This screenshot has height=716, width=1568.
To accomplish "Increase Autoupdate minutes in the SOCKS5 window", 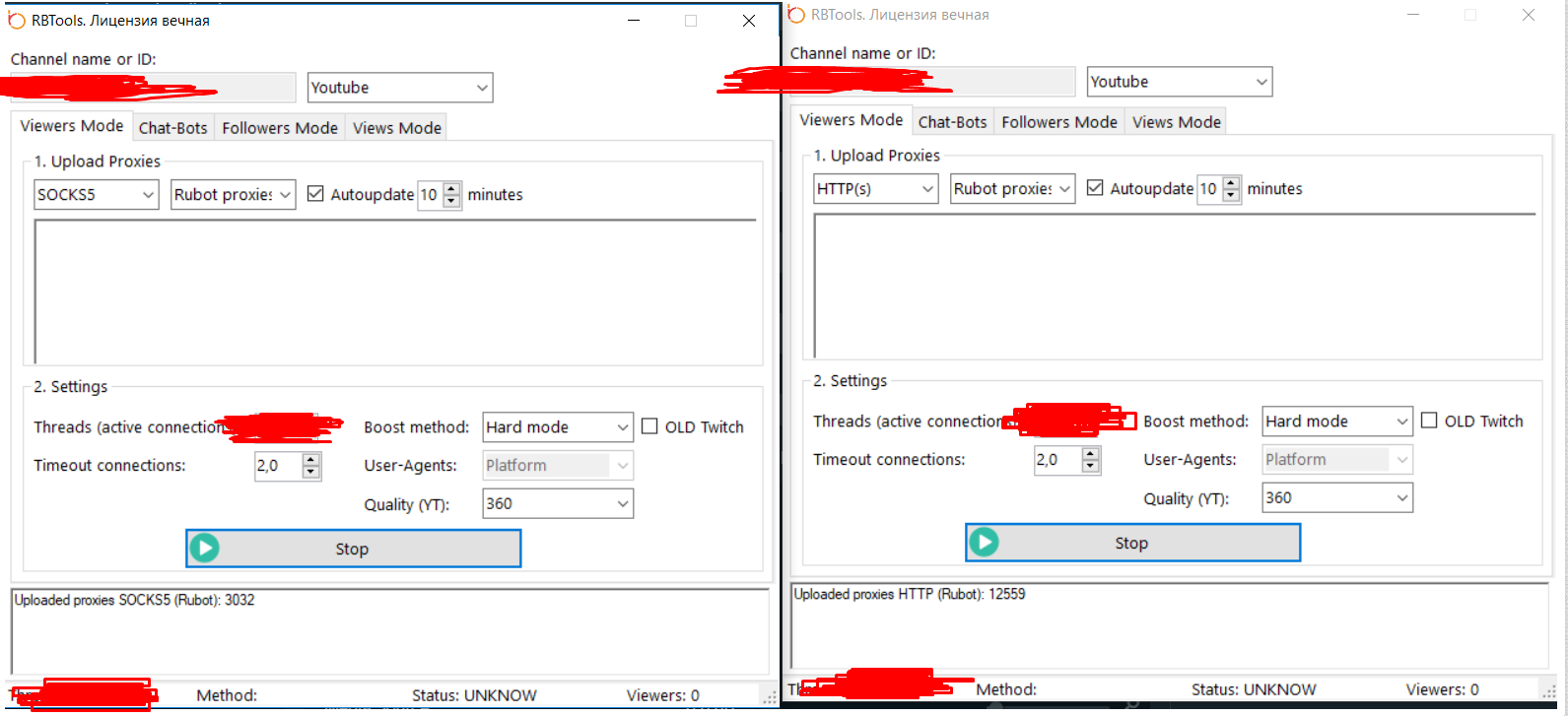I will pos(452,189).
